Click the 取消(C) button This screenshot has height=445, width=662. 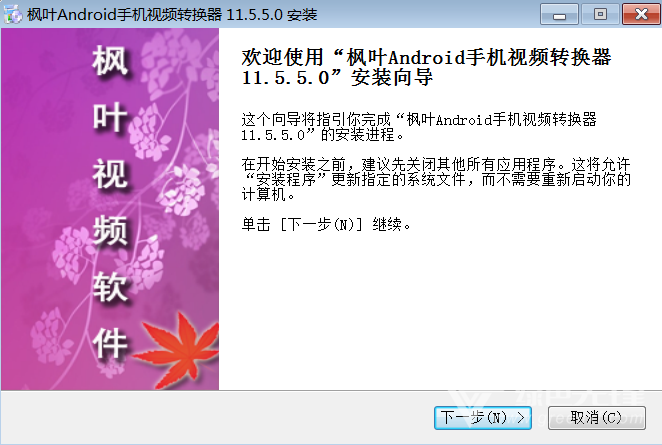coord(597,418)
